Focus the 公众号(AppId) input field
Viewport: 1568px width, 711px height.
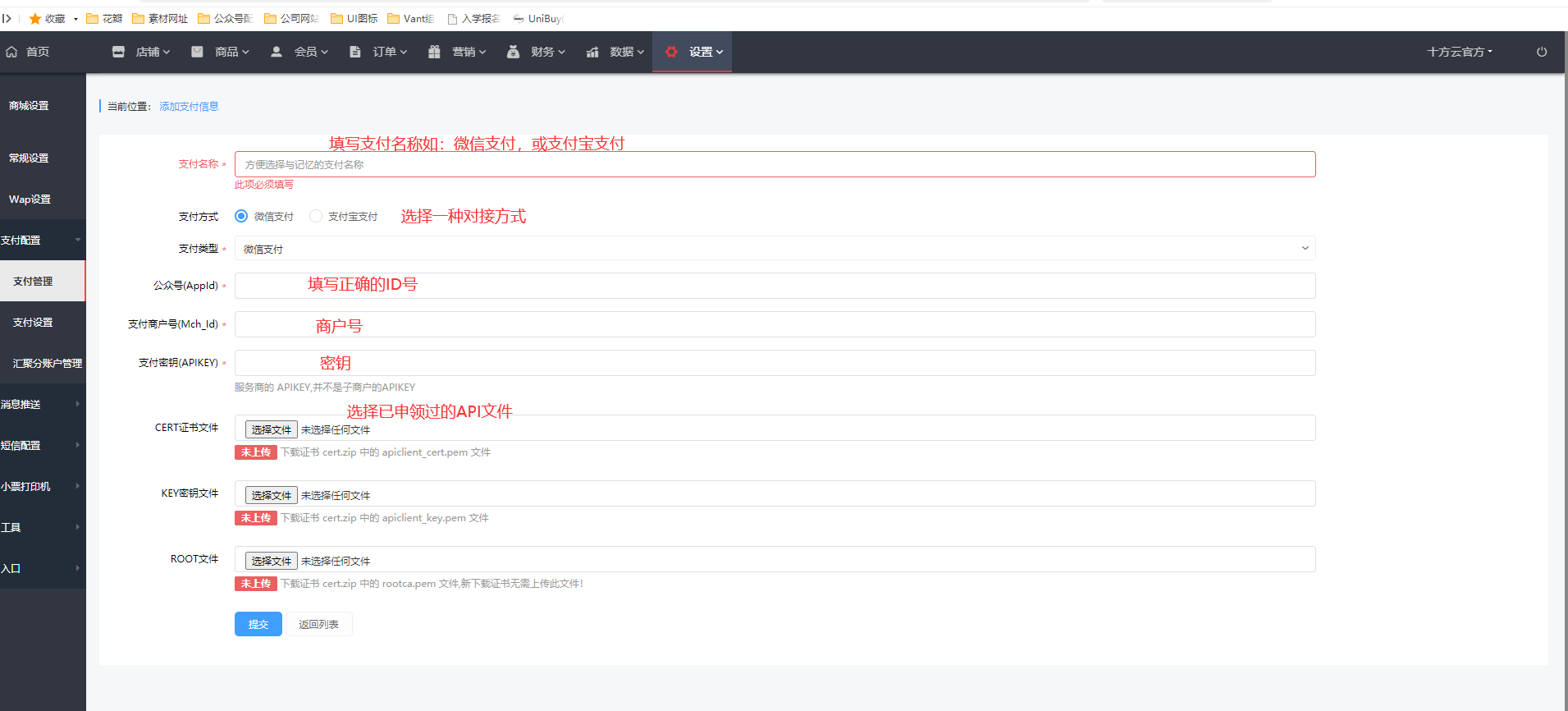[x=775, y=286]
